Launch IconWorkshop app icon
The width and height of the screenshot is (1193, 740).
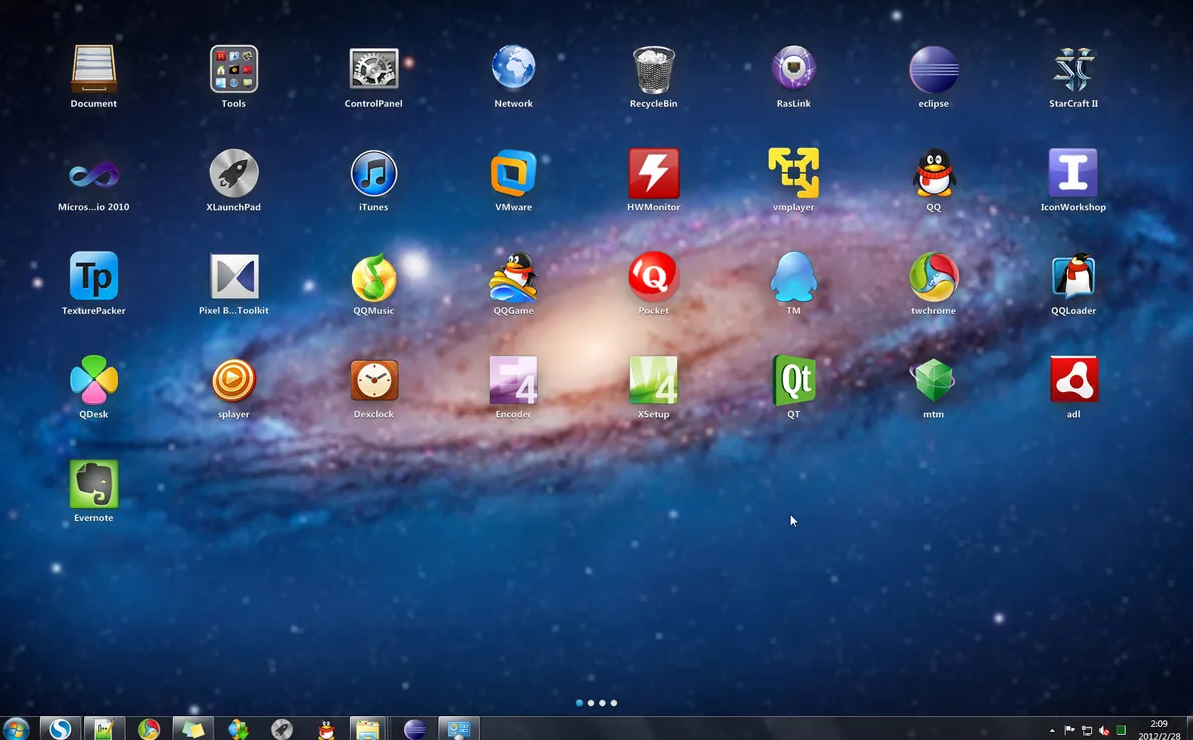[x=1074, y=173]
